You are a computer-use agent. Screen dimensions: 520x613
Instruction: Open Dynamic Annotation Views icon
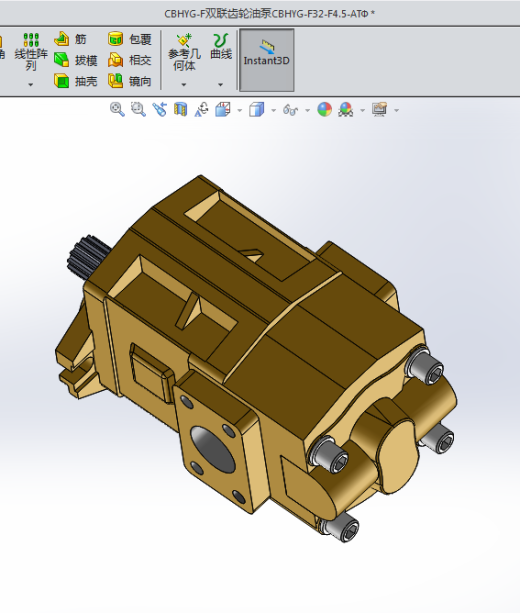201,109
